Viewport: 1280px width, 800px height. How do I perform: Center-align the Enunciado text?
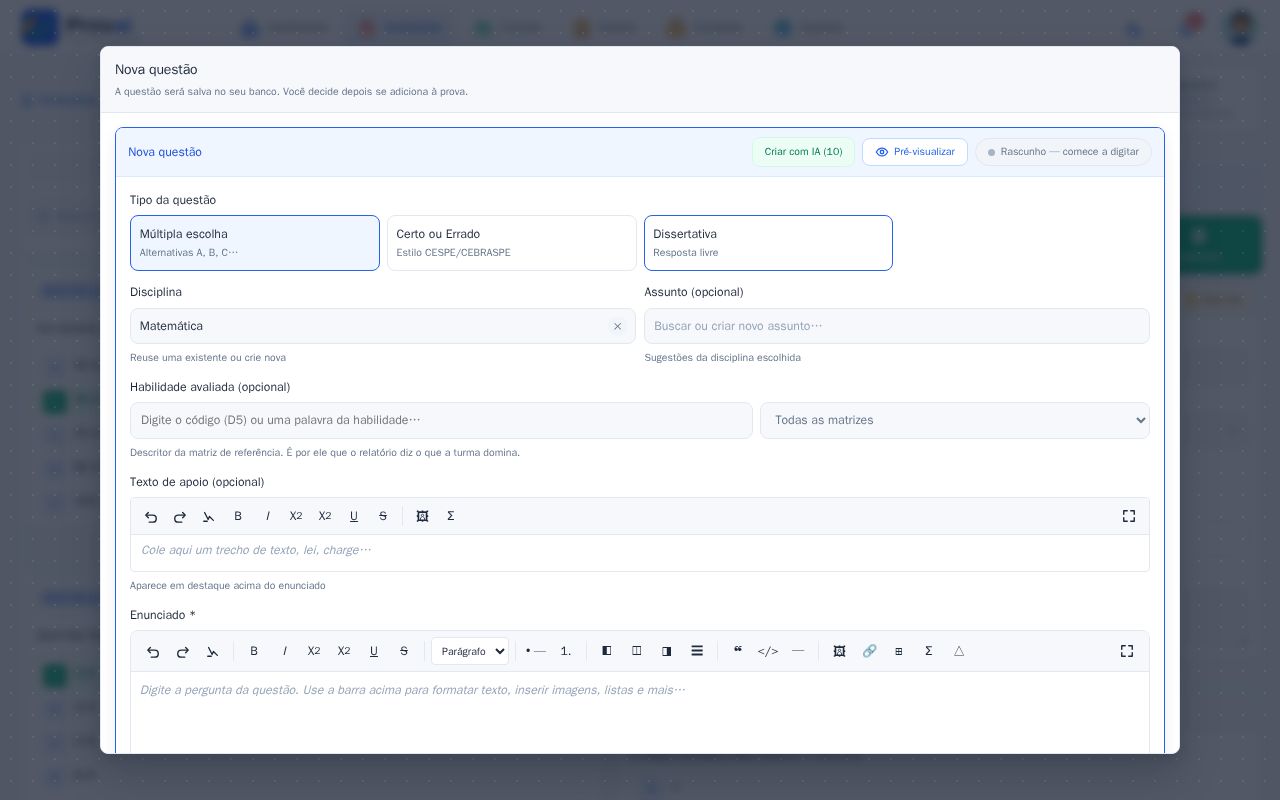637,651
